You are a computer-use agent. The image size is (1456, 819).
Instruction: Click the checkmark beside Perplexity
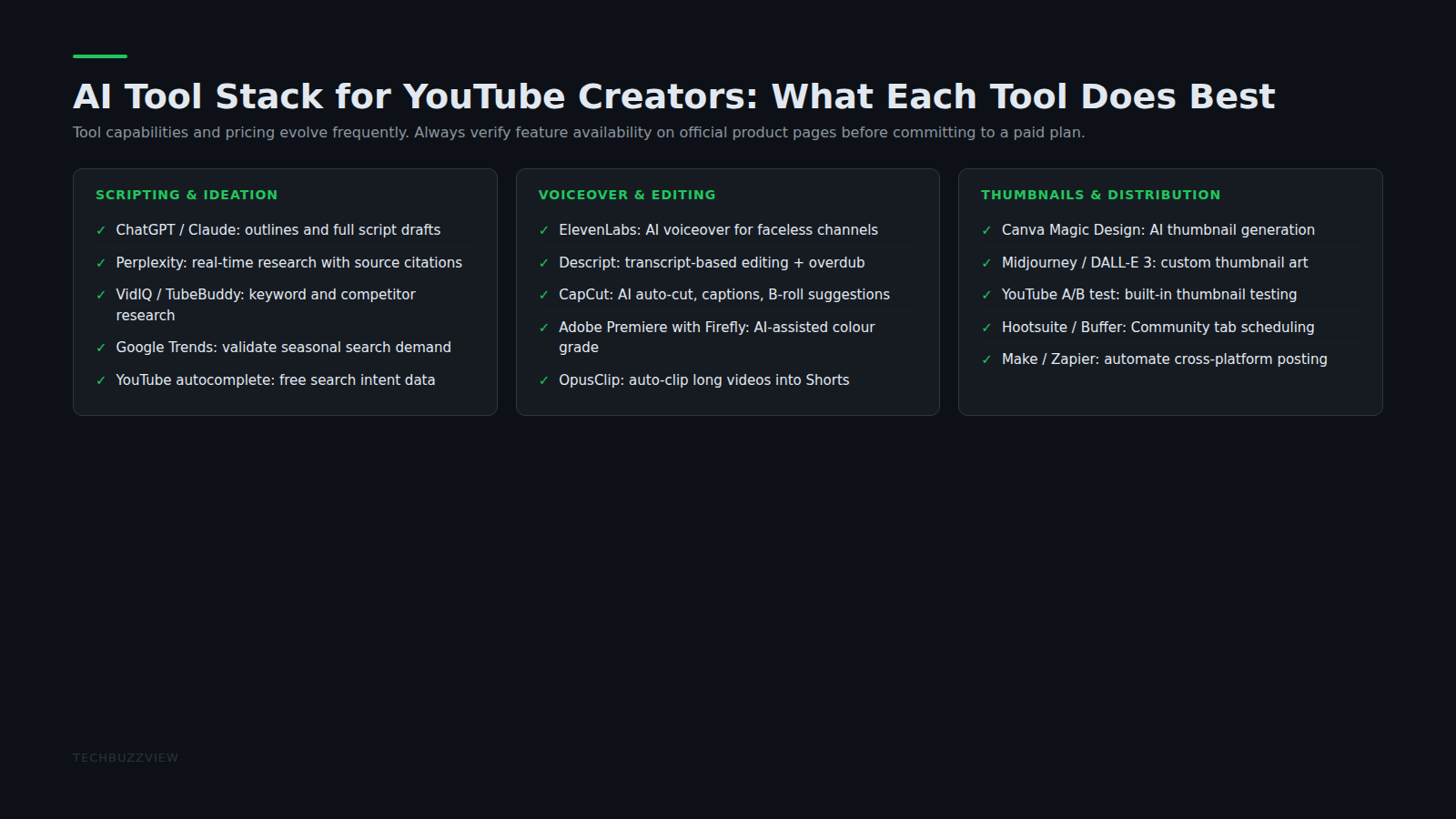101,264
